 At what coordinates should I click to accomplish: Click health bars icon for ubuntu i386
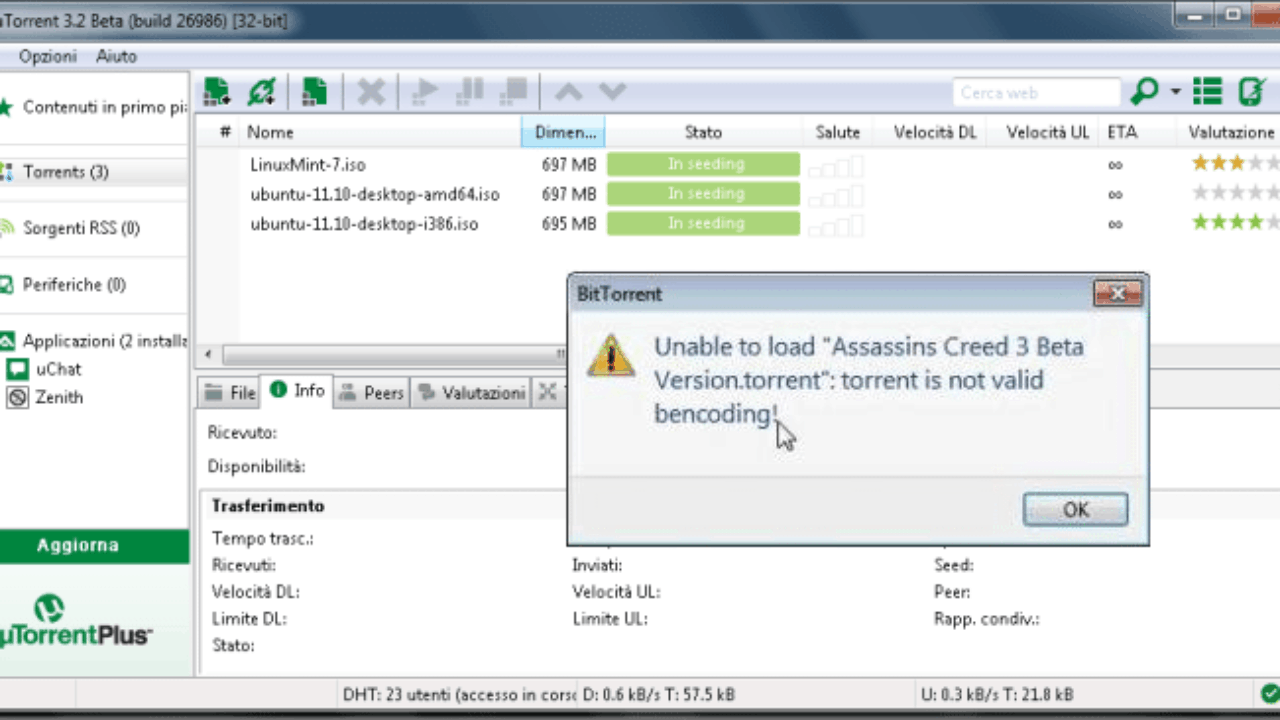click(x=836, y=226)
